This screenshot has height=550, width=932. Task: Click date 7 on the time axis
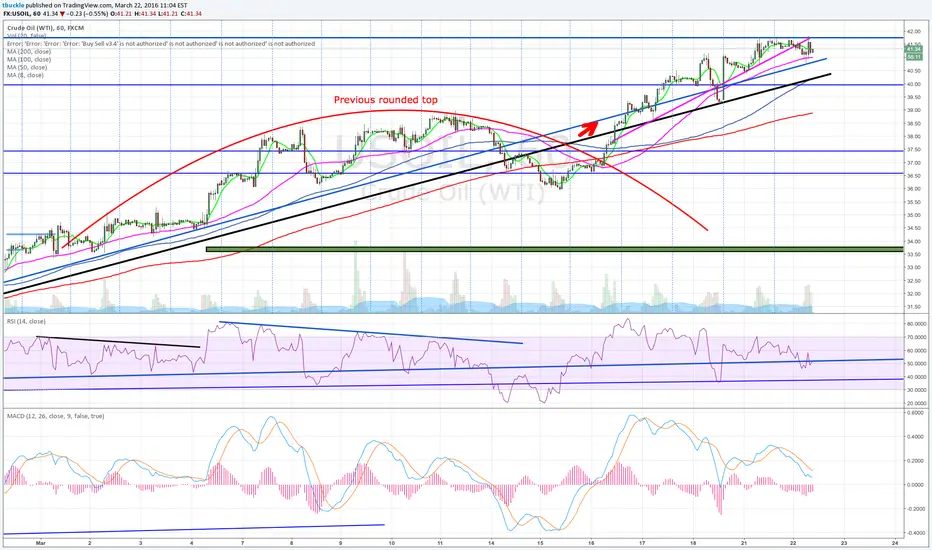point(242,542)
